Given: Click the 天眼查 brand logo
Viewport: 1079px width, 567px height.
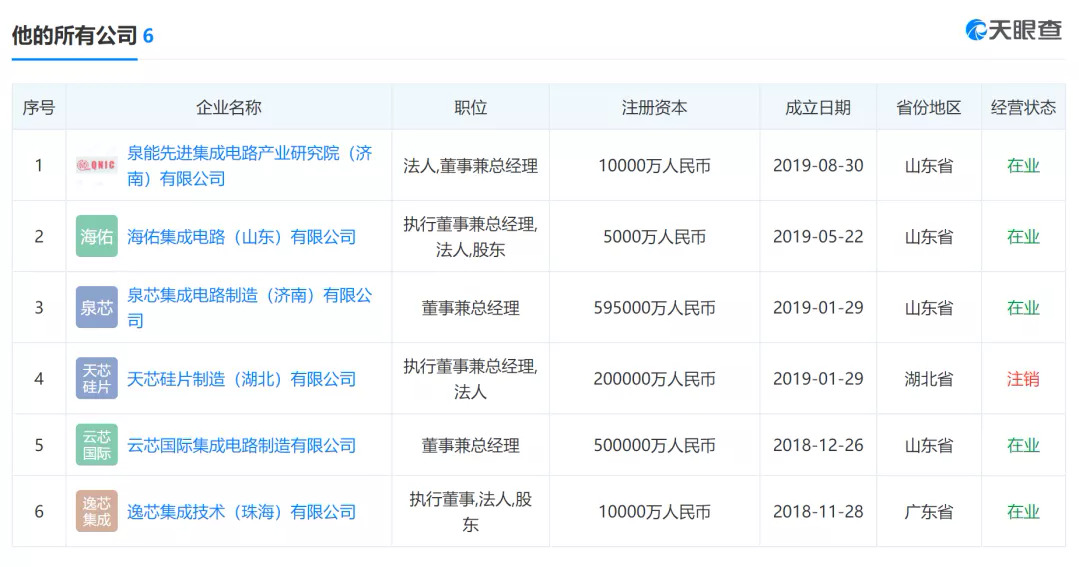Looking at the screenshot, I should [1013, 30].
